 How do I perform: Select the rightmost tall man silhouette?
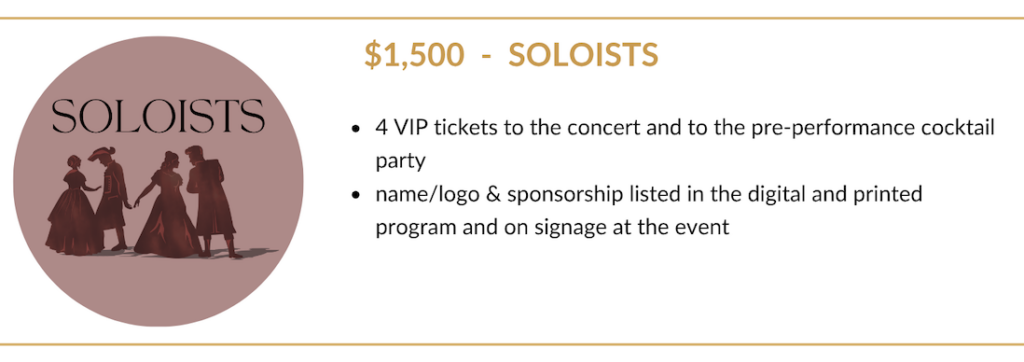[x=210, y=201]
